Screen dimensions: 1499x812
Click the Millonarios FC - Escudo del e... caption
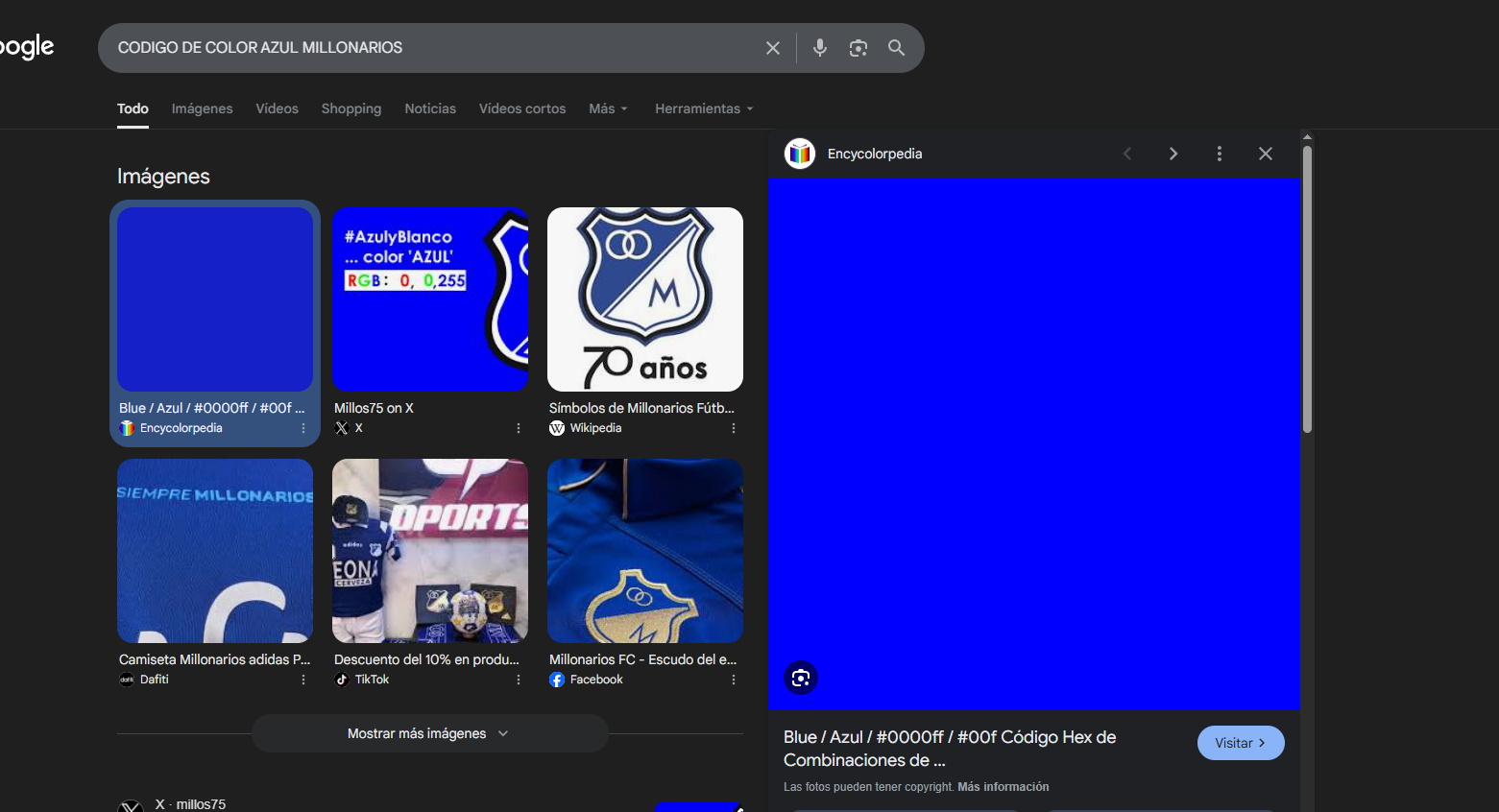[x=643, y=659]
